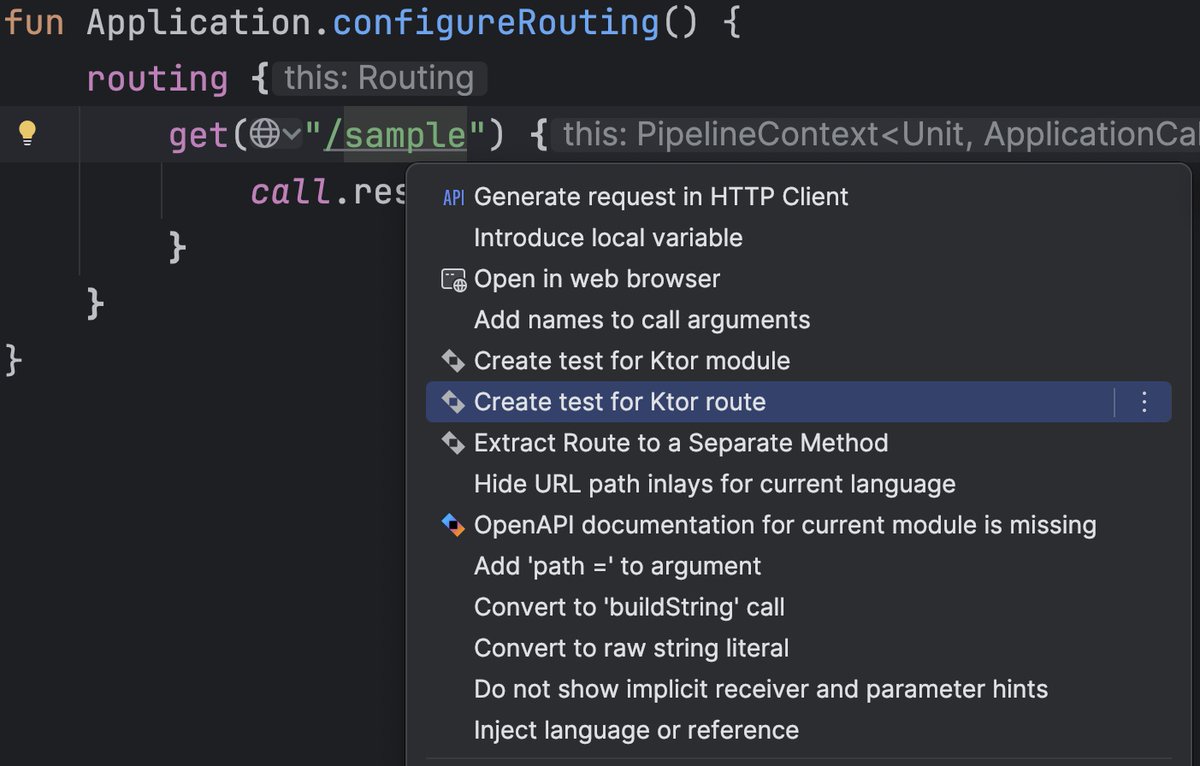Choose "Generate request in HTTP Client"
Image resolution: width=1200 pixels, height=766 pixels.
660,197
